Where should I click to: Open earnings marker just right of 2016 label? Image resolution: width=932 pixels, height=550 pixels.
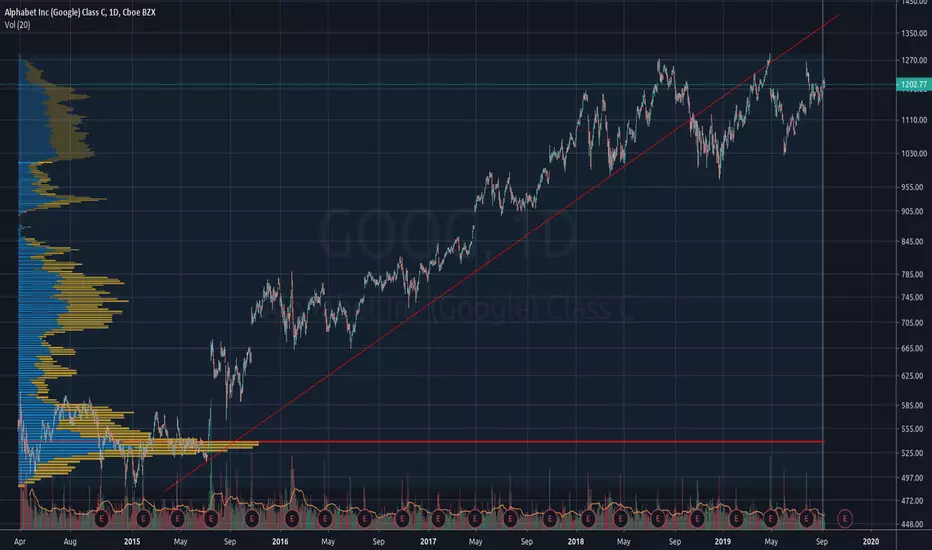[291, 518]
